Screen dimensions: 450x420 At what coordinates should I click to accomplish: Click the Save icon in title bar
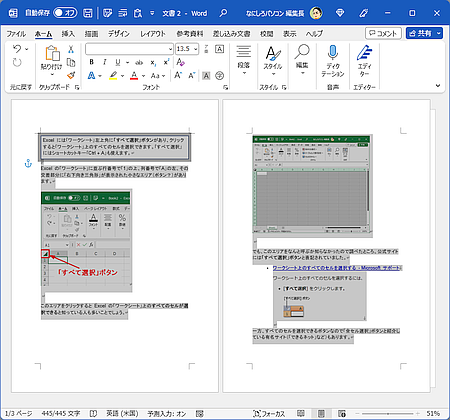click(x=88, y=13)
